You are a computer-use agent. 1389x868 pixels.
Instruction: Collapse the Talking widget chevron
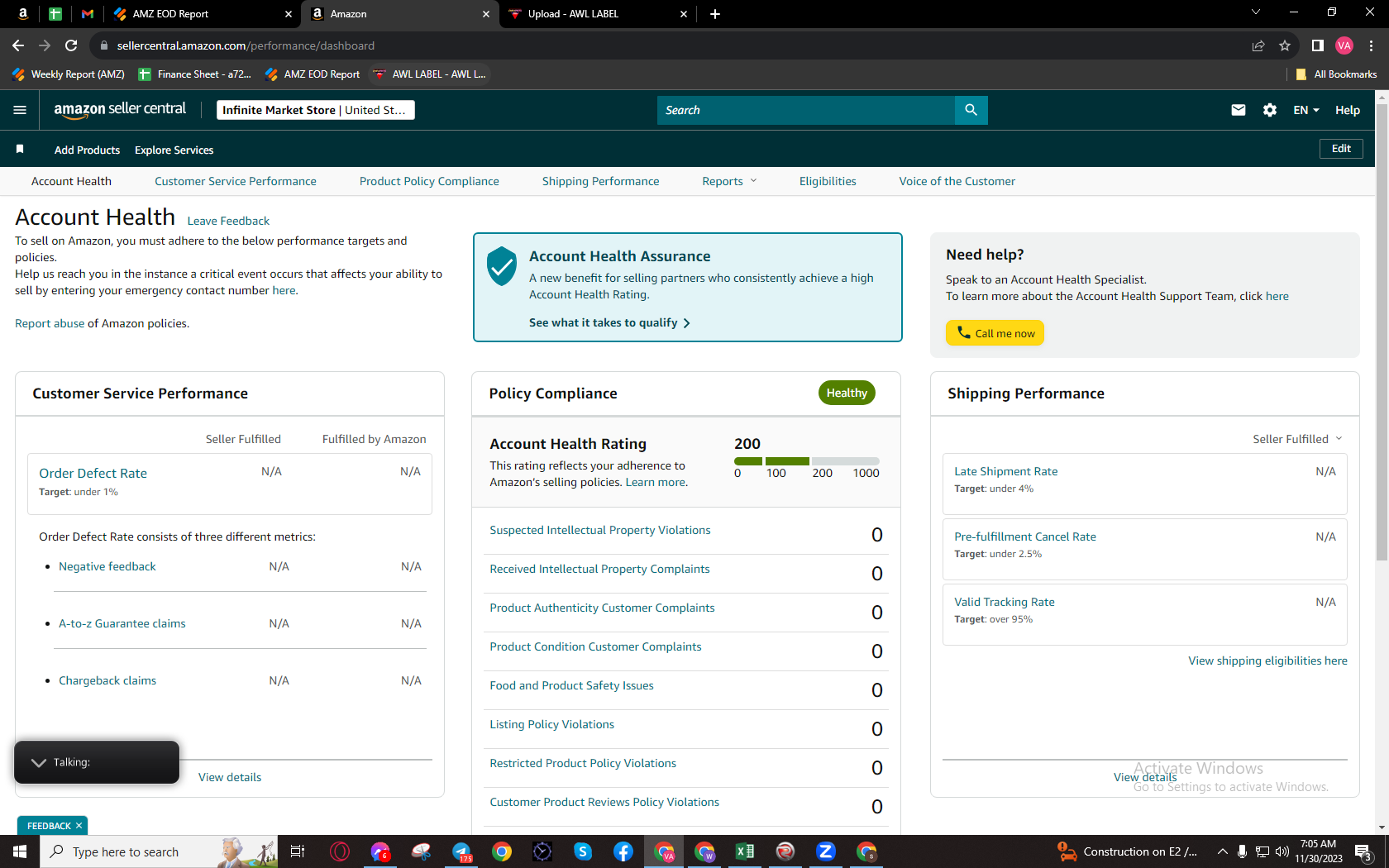[x=38, y=762]
